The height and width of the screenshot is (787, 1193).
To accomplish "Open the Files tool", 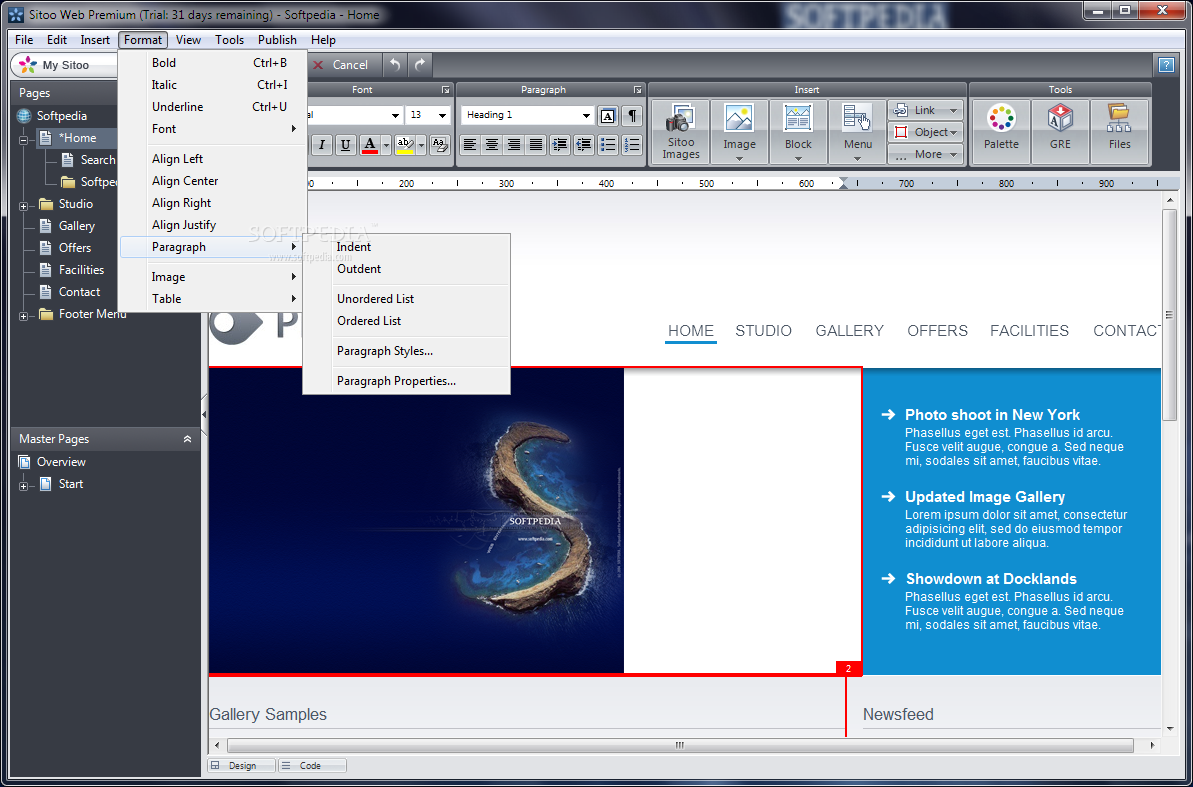I will pyautogui.click(x=1119, y=132).
